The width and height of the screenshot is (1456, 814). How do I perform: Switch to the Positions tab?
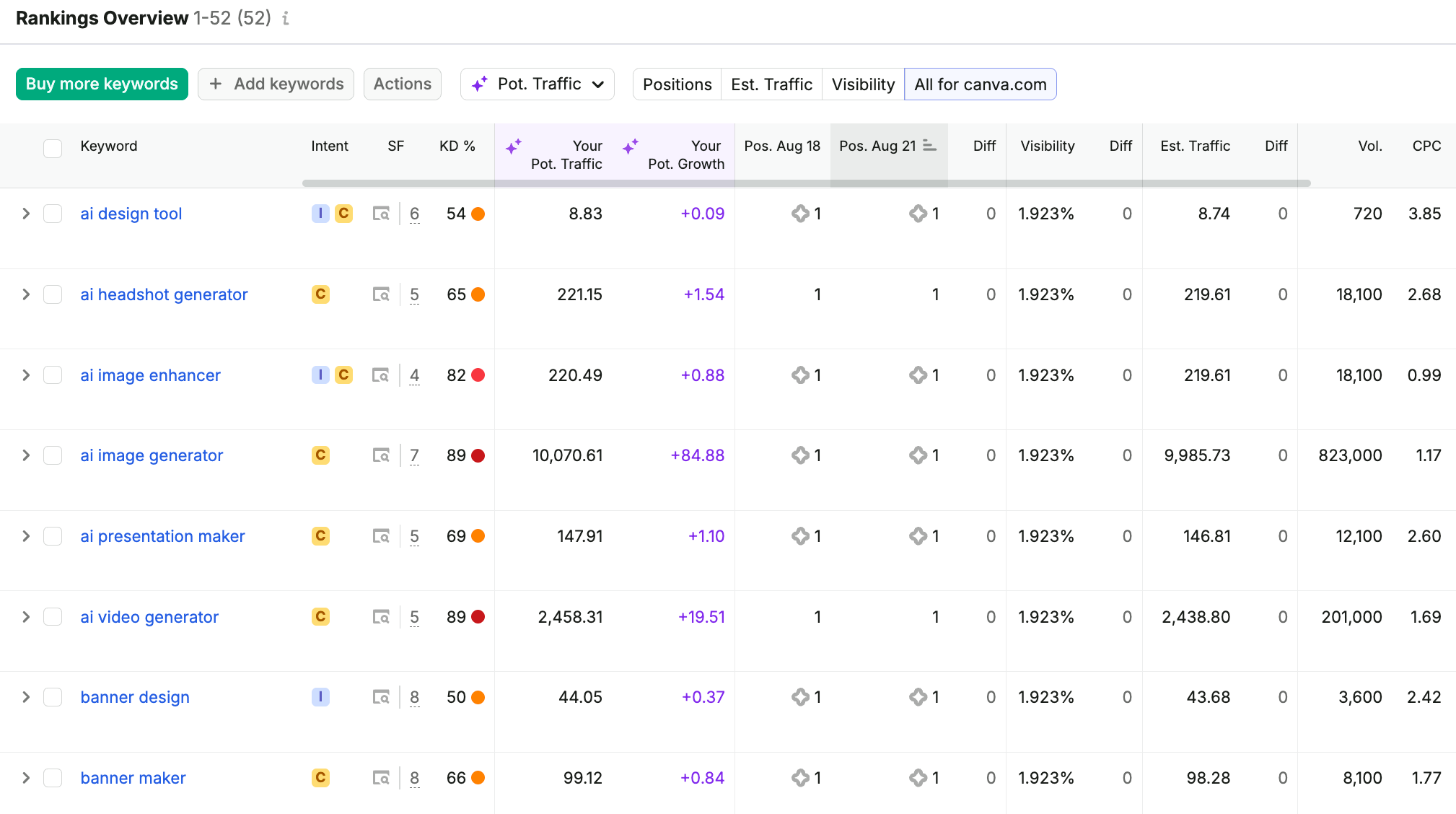[x=677, y=84]
